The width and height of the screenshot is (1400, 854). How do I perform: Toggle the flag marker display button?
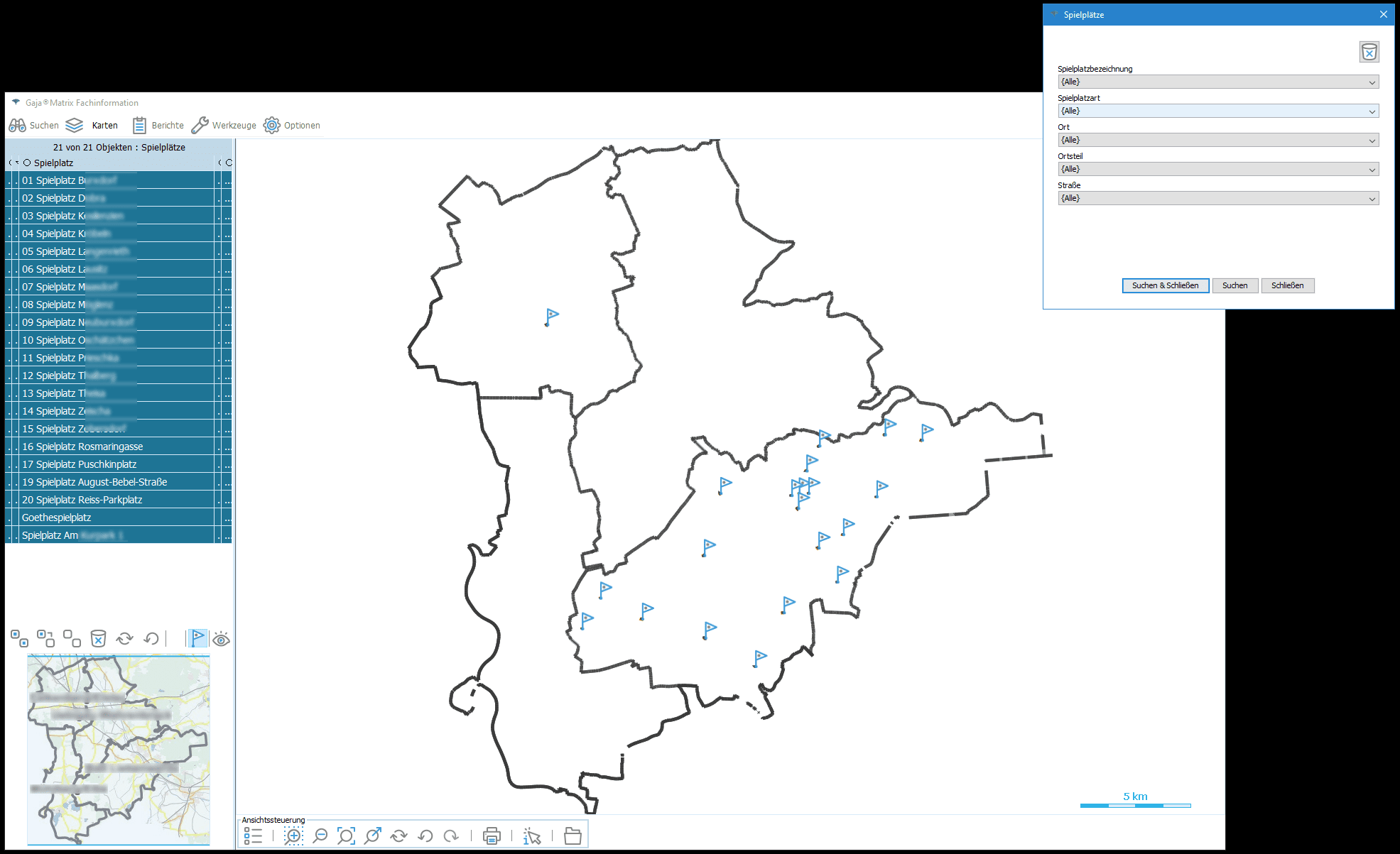point(197,638)
